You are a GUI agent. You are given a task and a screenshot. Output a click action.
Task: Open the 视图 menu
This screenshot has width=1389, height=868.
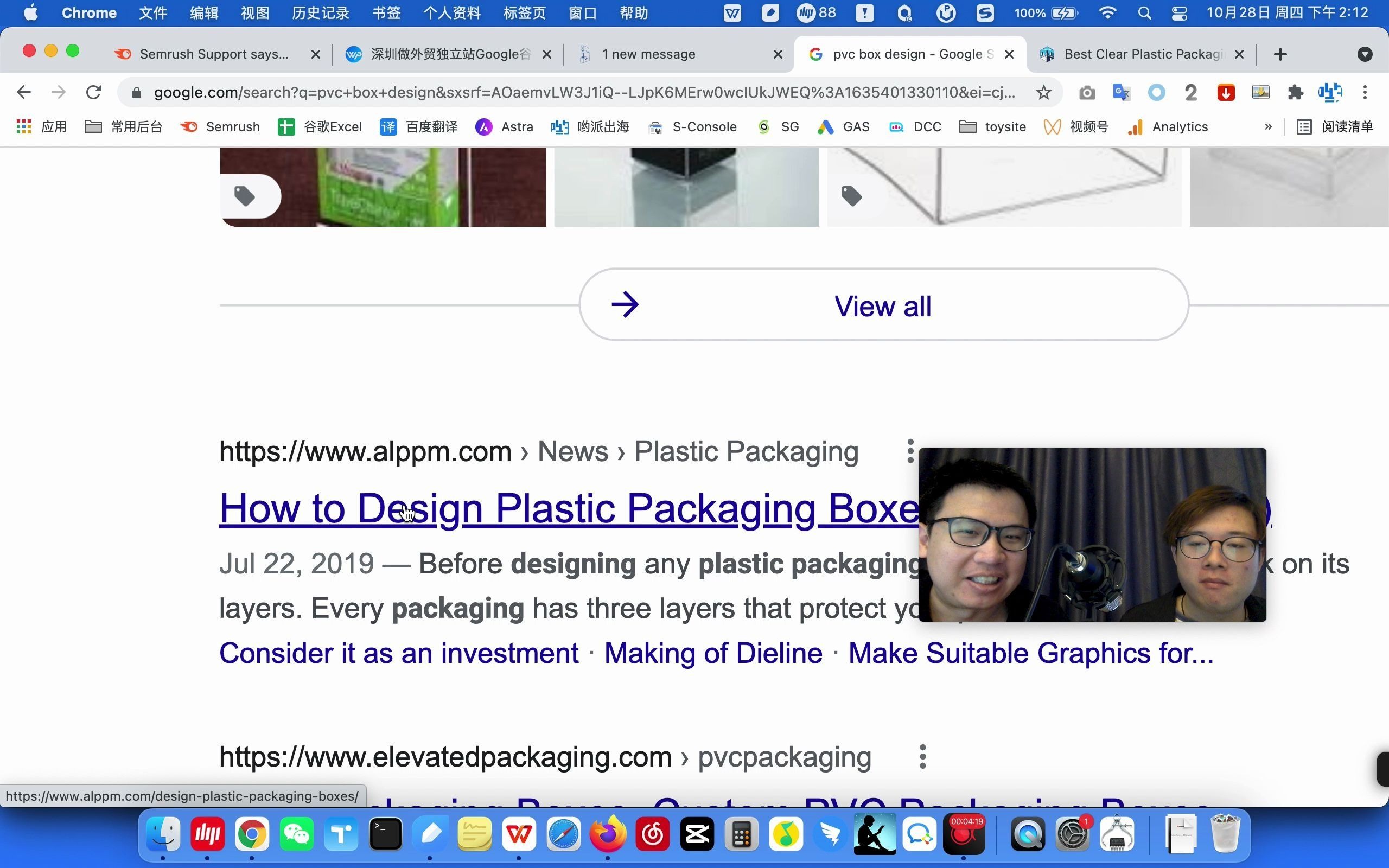(x=255, y=12)
